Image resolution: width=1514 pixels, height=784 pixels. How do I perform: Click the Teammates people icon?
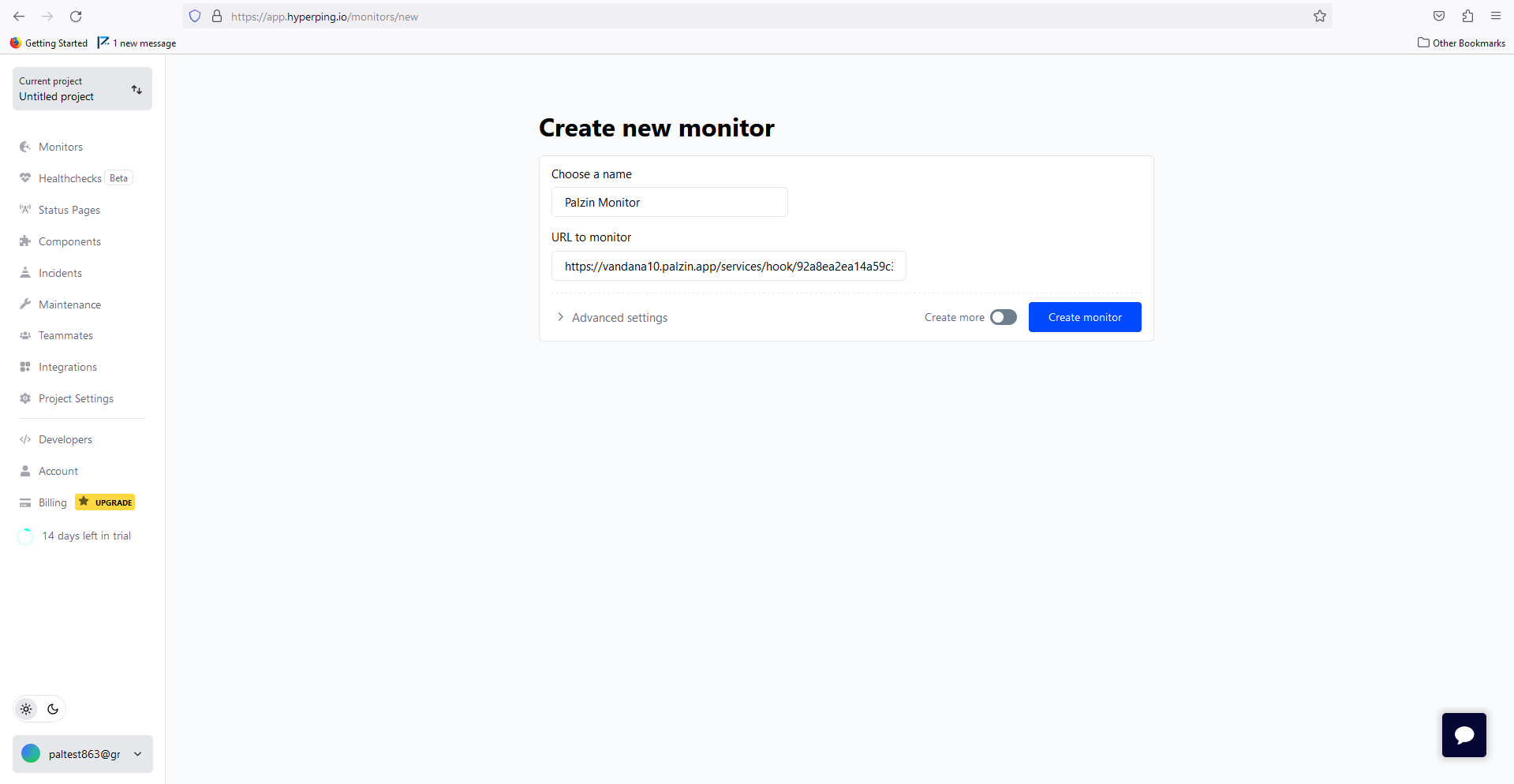coord(25,335)
